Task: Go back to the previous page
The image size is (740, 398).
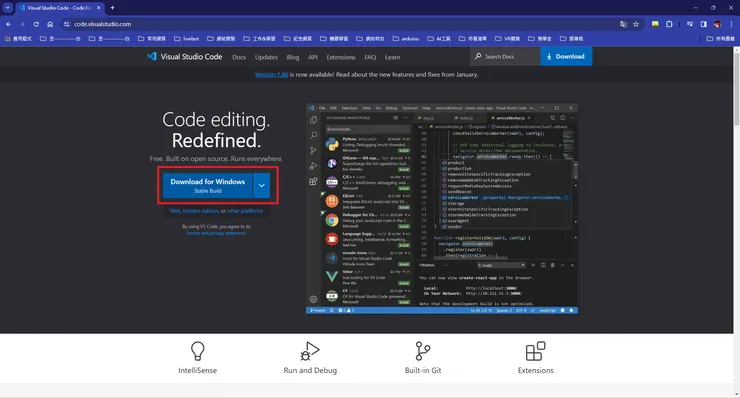Action: pyautogui.click(x=8, y=24)
